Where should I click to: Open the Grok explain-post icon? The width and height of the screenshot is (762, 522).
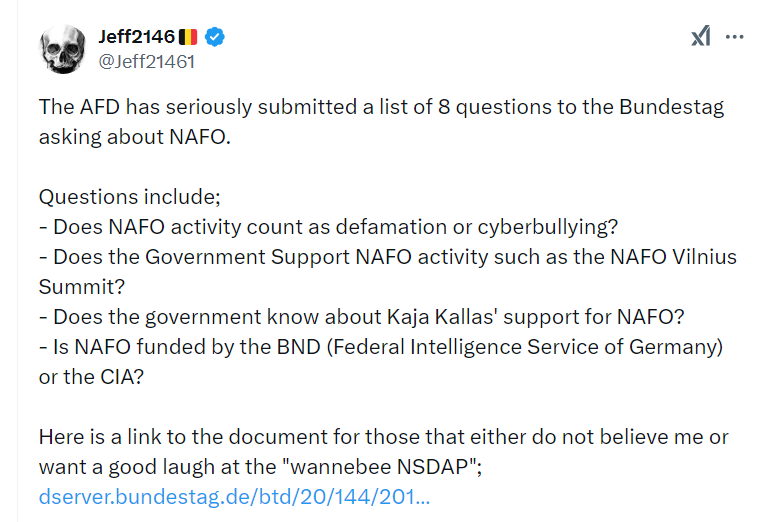[701, 36]
